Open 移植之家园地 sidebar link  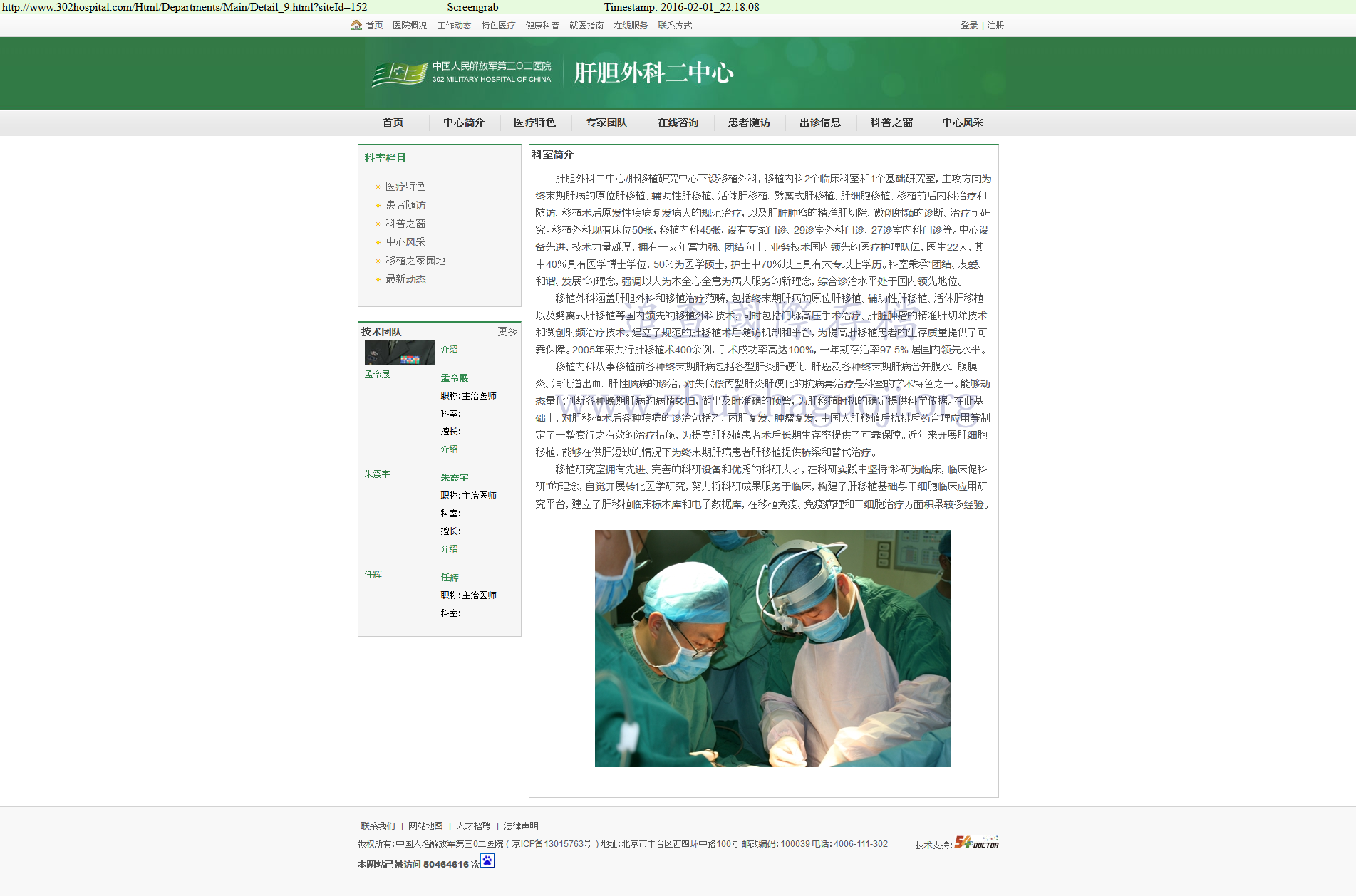click(x=415, y=261)
